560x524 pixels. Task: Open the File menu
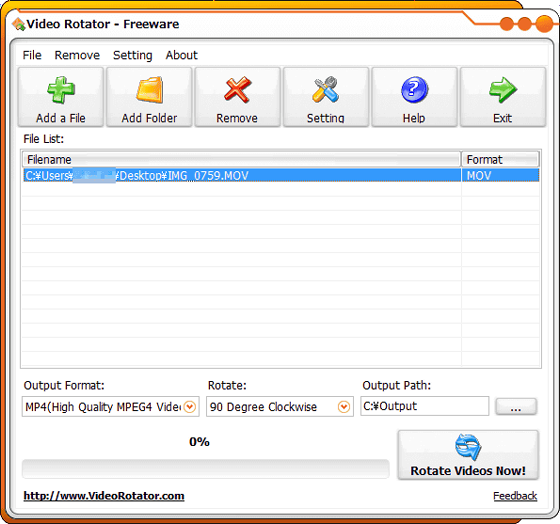[32, 55]
